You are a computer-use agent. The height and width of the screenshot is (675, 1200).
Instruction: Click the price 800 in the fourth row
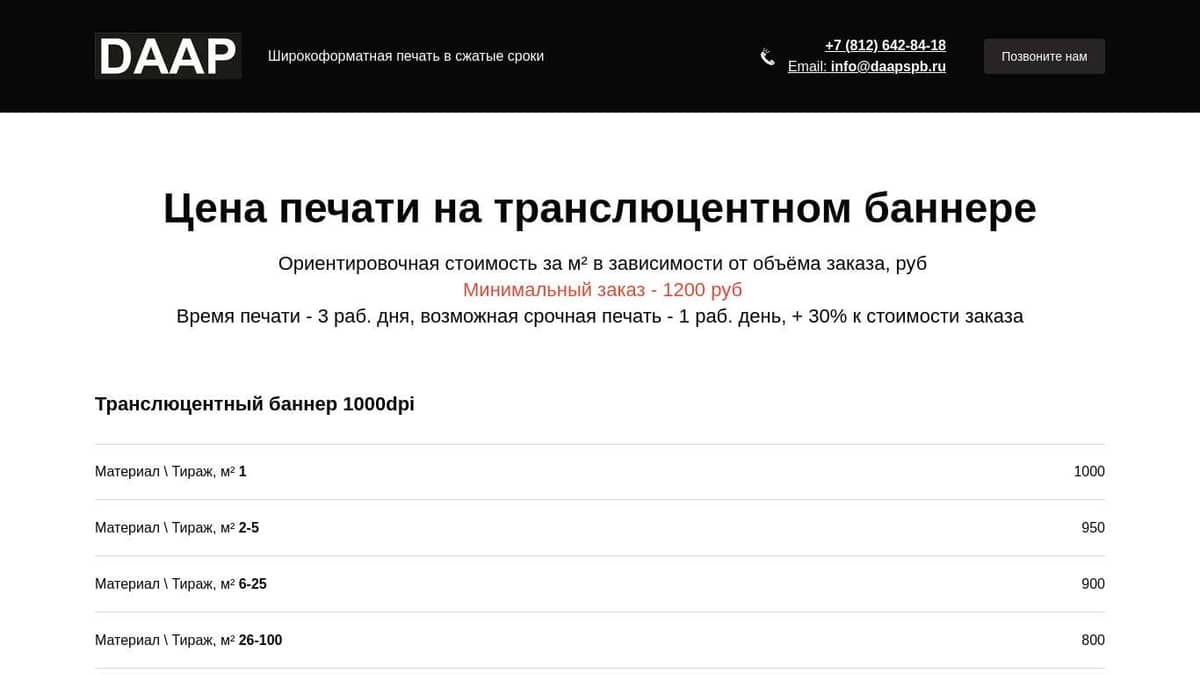(1092, 640)
